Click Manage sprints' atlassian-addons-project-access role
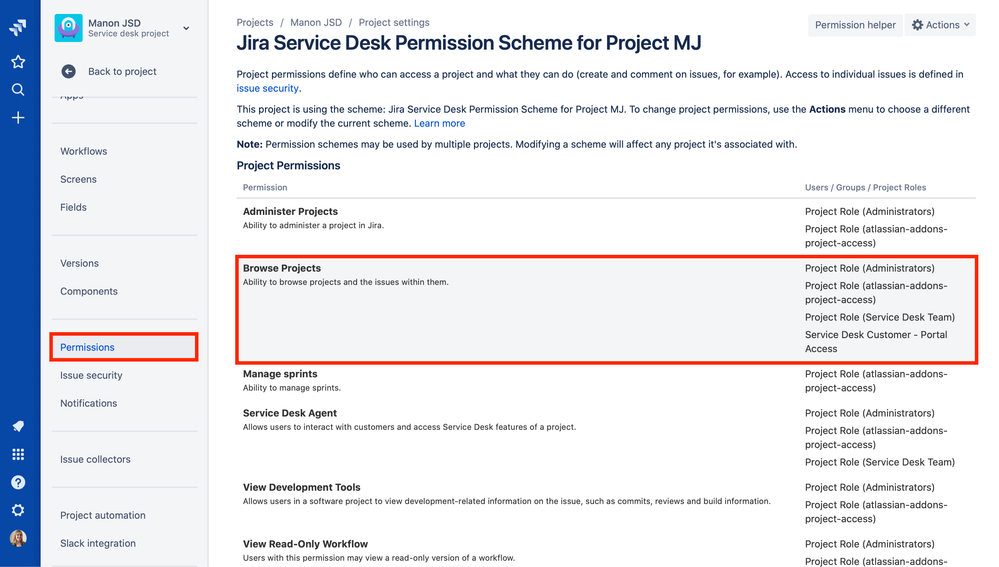This screenshot has height=567, width=999. (x=876, y=381)
